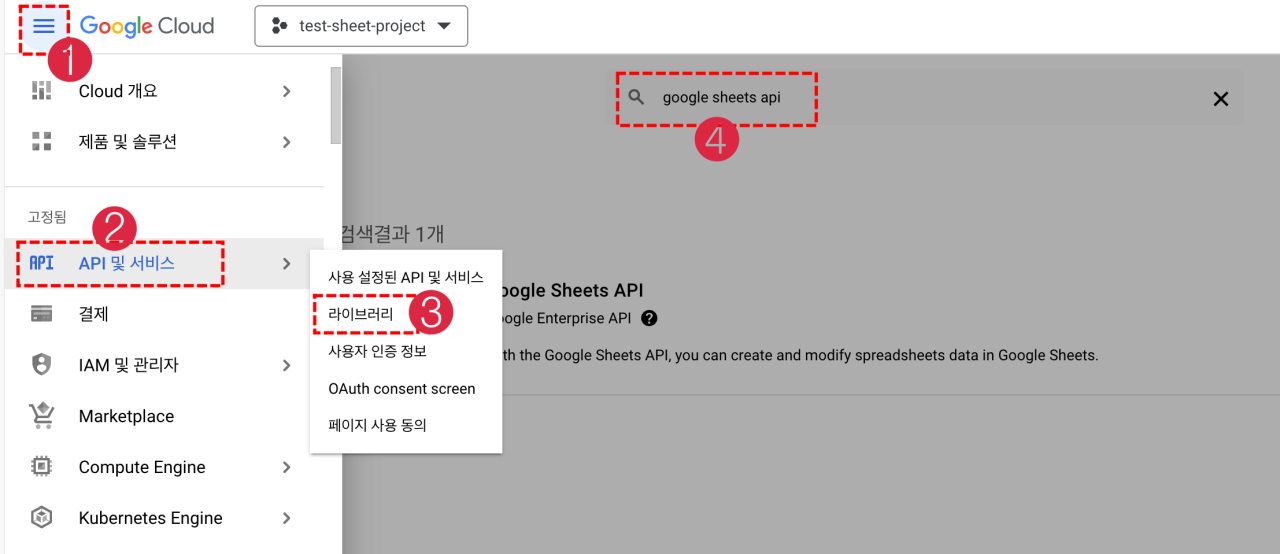1280x554 pixels.
Task: Open the test-sheet-project project selector
Action: [361, 26]
